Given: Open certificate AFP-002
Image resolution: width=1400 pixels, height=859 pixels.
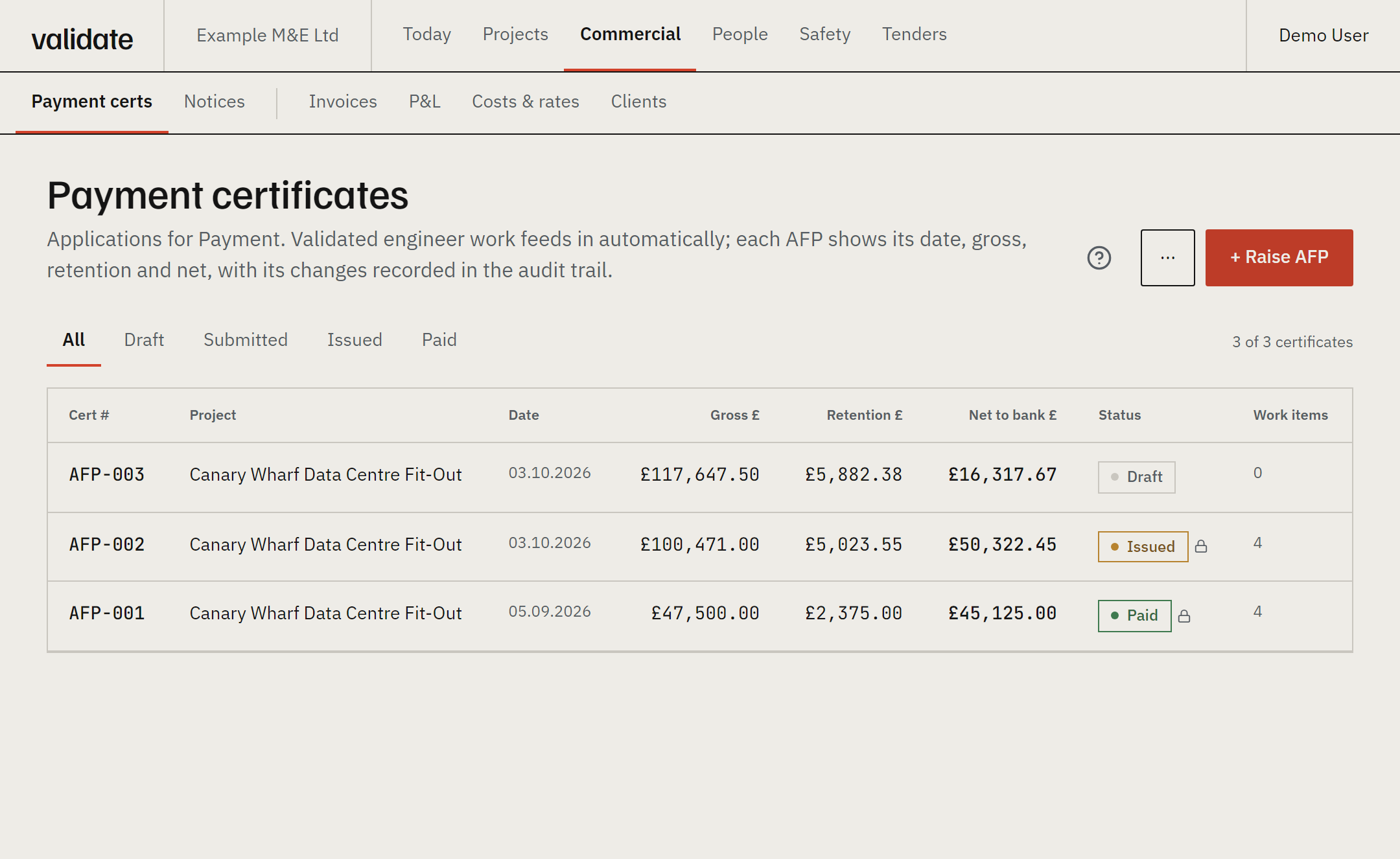Looking at the screenshot, I should point(107,545).
